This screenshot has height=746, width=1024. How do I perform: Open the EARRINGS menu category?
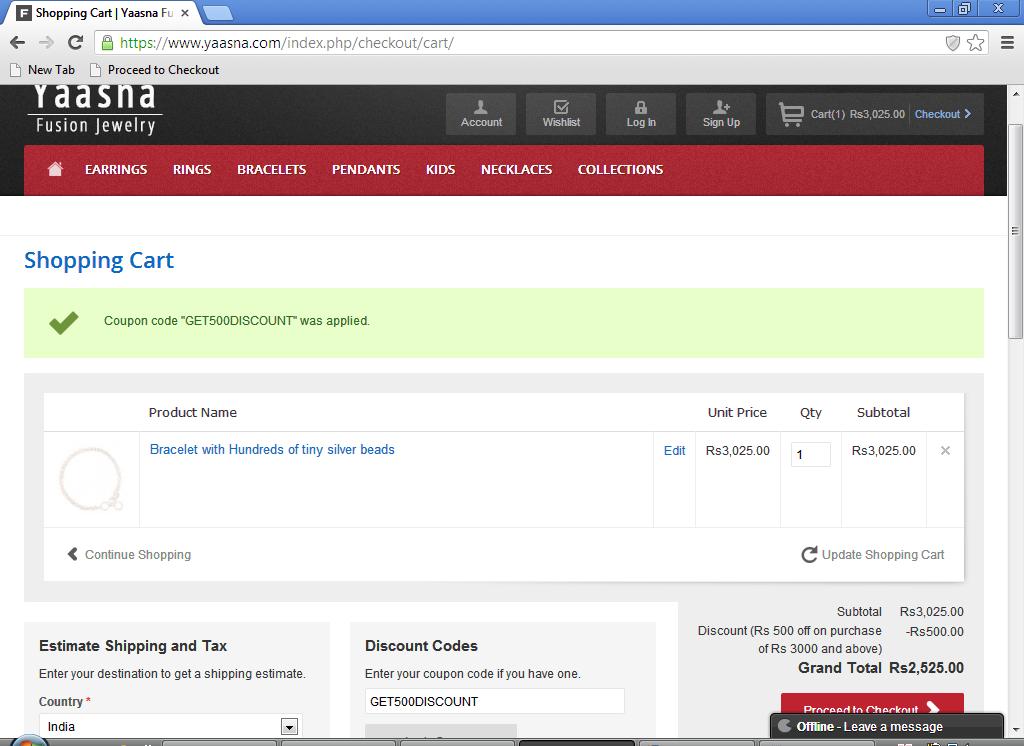(116, 170)
